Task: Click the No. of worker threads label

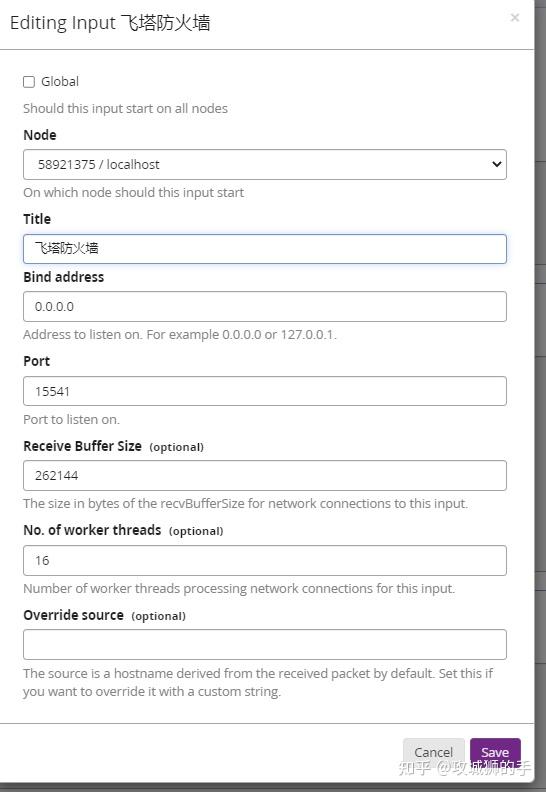Action: [x=92, y=530]
